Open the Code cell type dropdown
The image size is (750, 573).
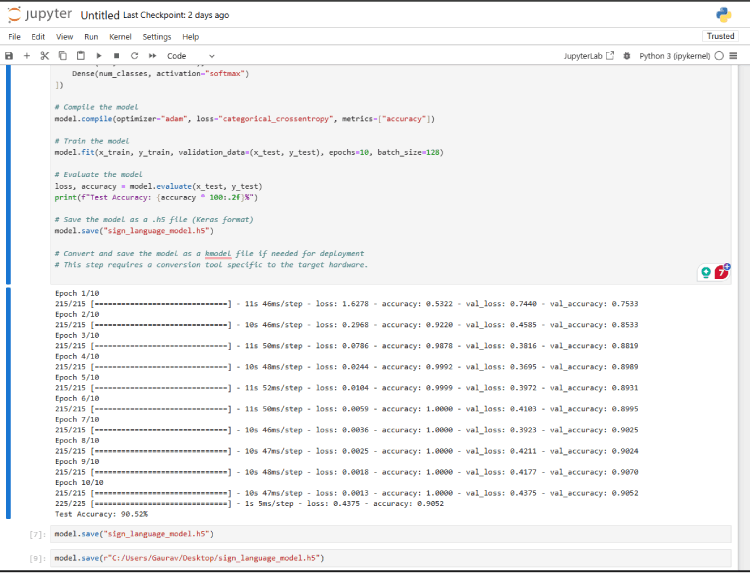coord(190,56)
